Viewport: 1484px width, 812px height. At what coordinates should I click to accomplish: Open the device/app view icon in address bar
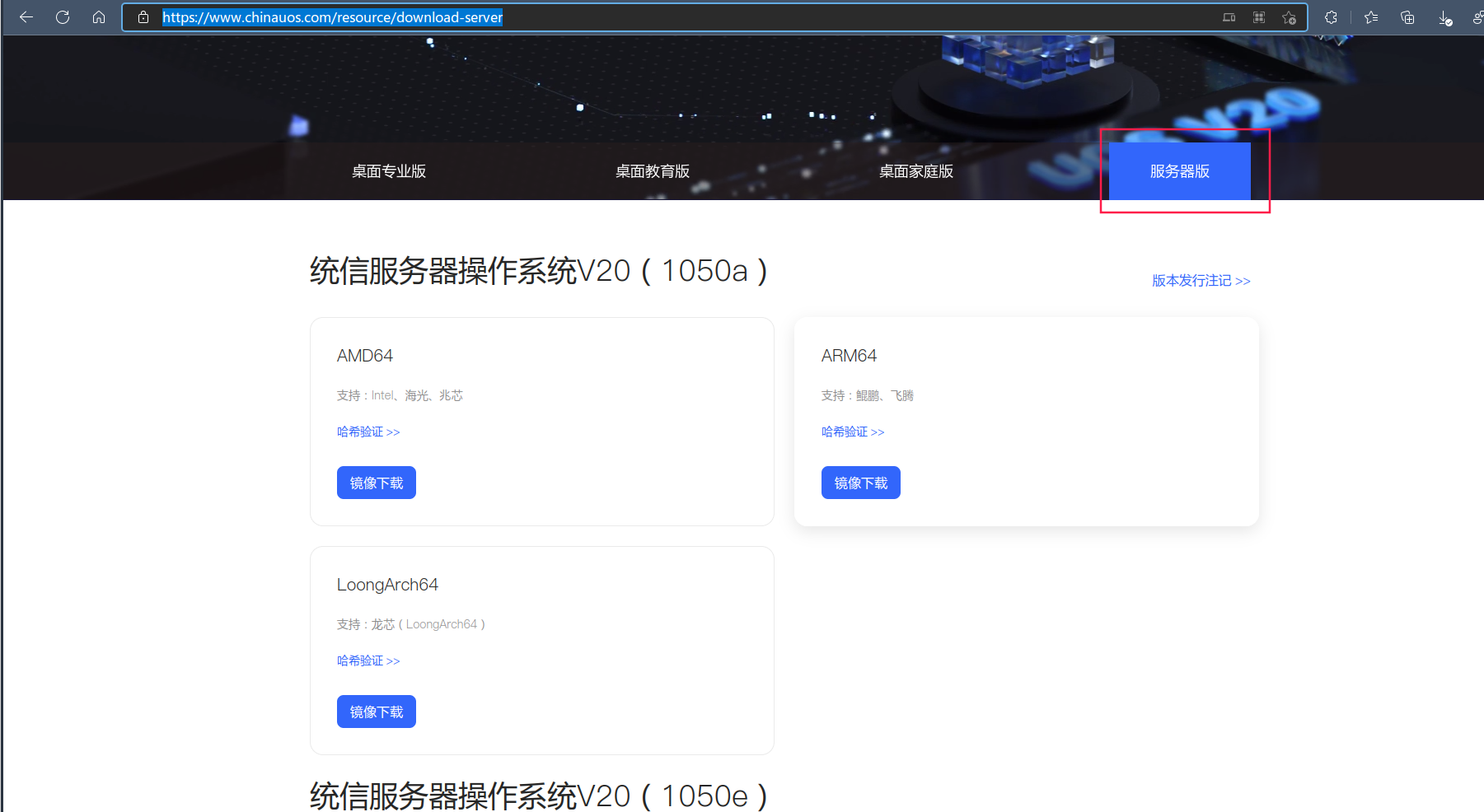pos(1229,17)
